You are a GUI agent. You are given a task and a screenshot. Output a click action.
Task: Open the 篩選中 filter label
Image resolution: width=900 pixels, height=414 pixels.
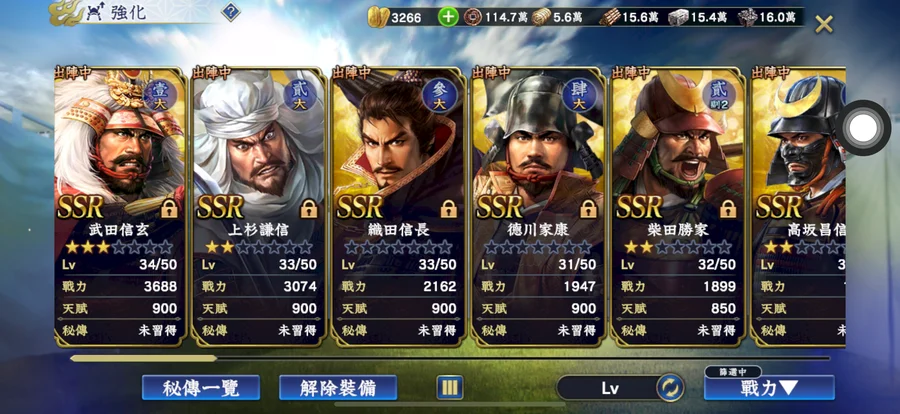[733, 372]
